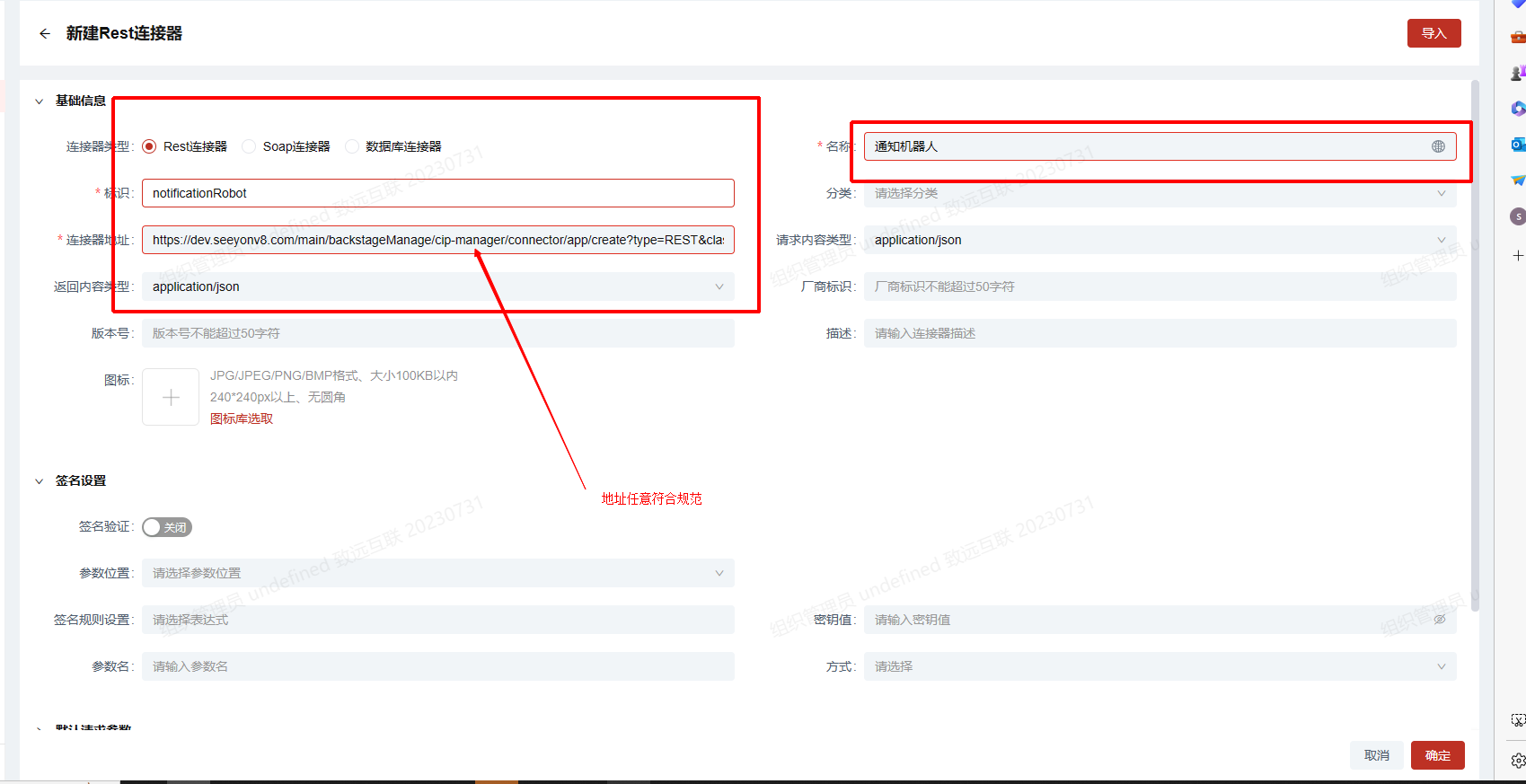This screenshot has width=1526, height=784.
Task: Click the globe icon in 名称 field
Action: point(1439,146)
